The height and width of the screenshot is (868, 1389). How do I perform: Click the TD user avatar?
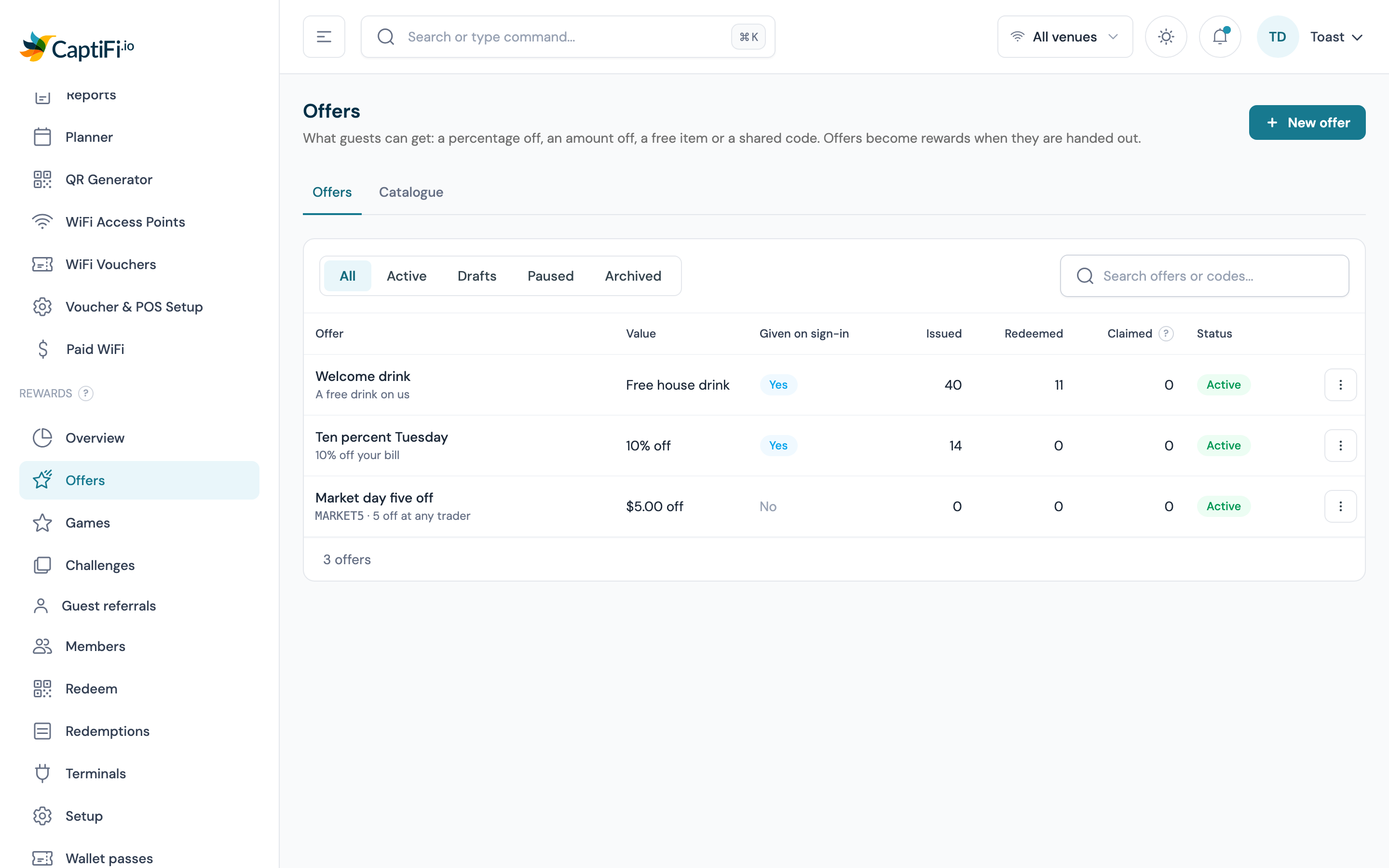tap(1277, 37)
